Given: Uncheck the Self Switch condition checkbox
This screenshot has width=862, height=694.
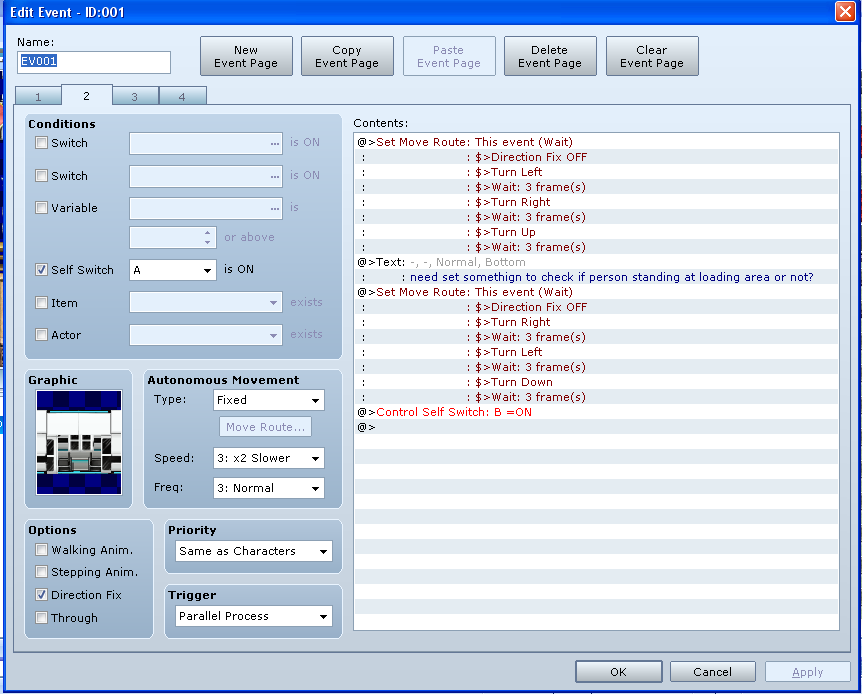Looking at the screenshot, I should pos(42,270).
